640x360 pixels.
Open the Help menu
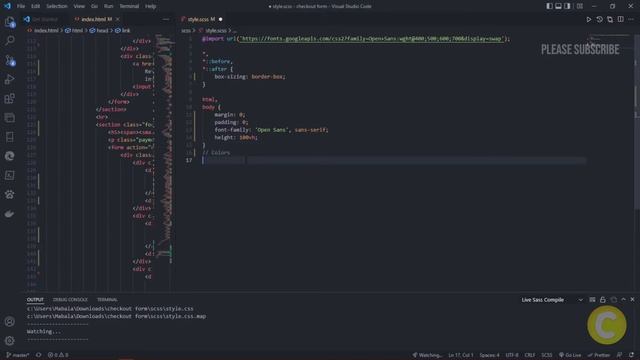click(x=151, y=6)
